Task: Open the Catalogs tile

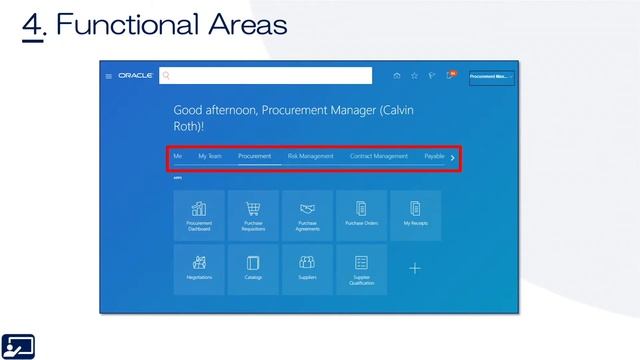Action: (253, 269)
